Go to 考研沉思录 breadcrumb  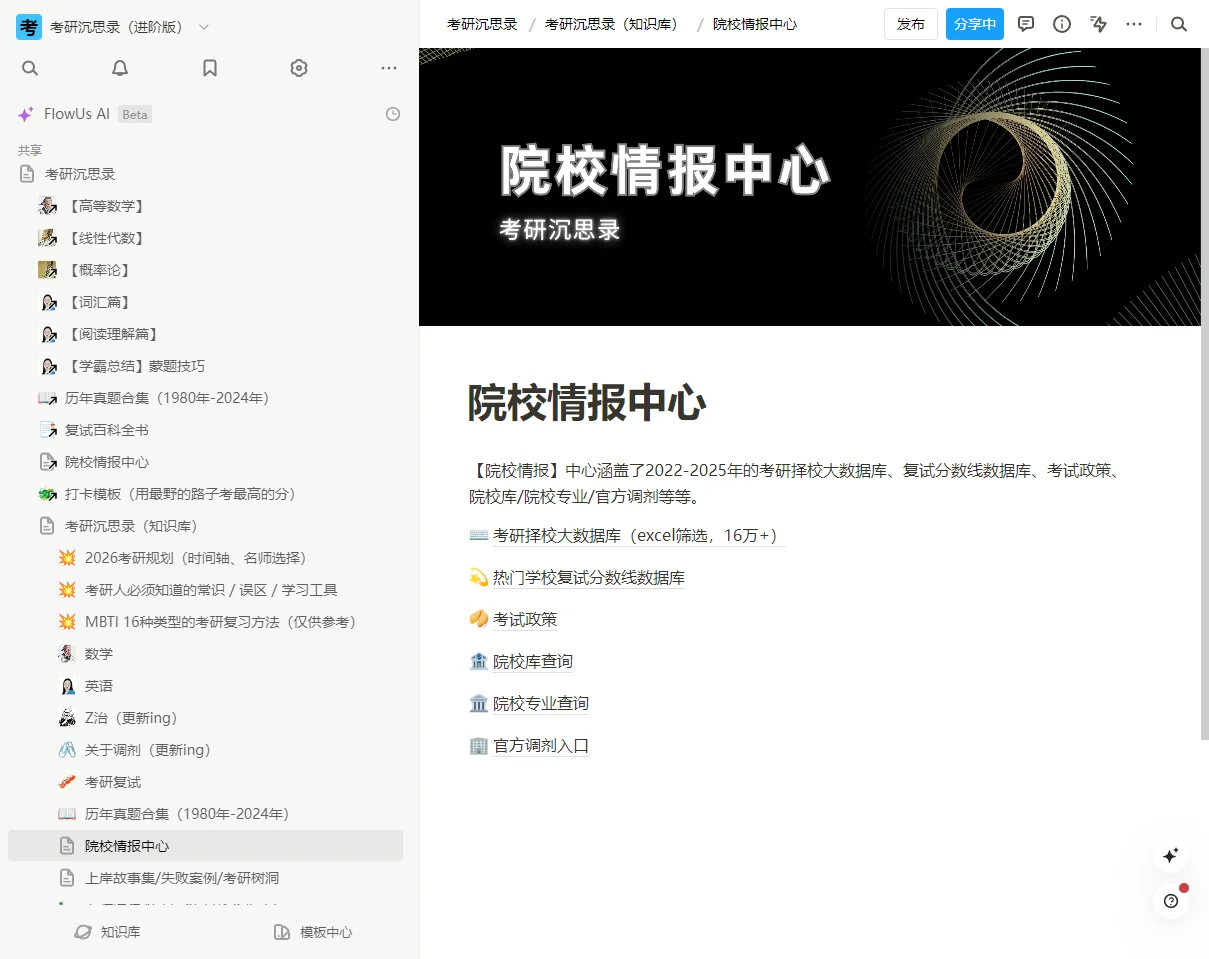482,24
